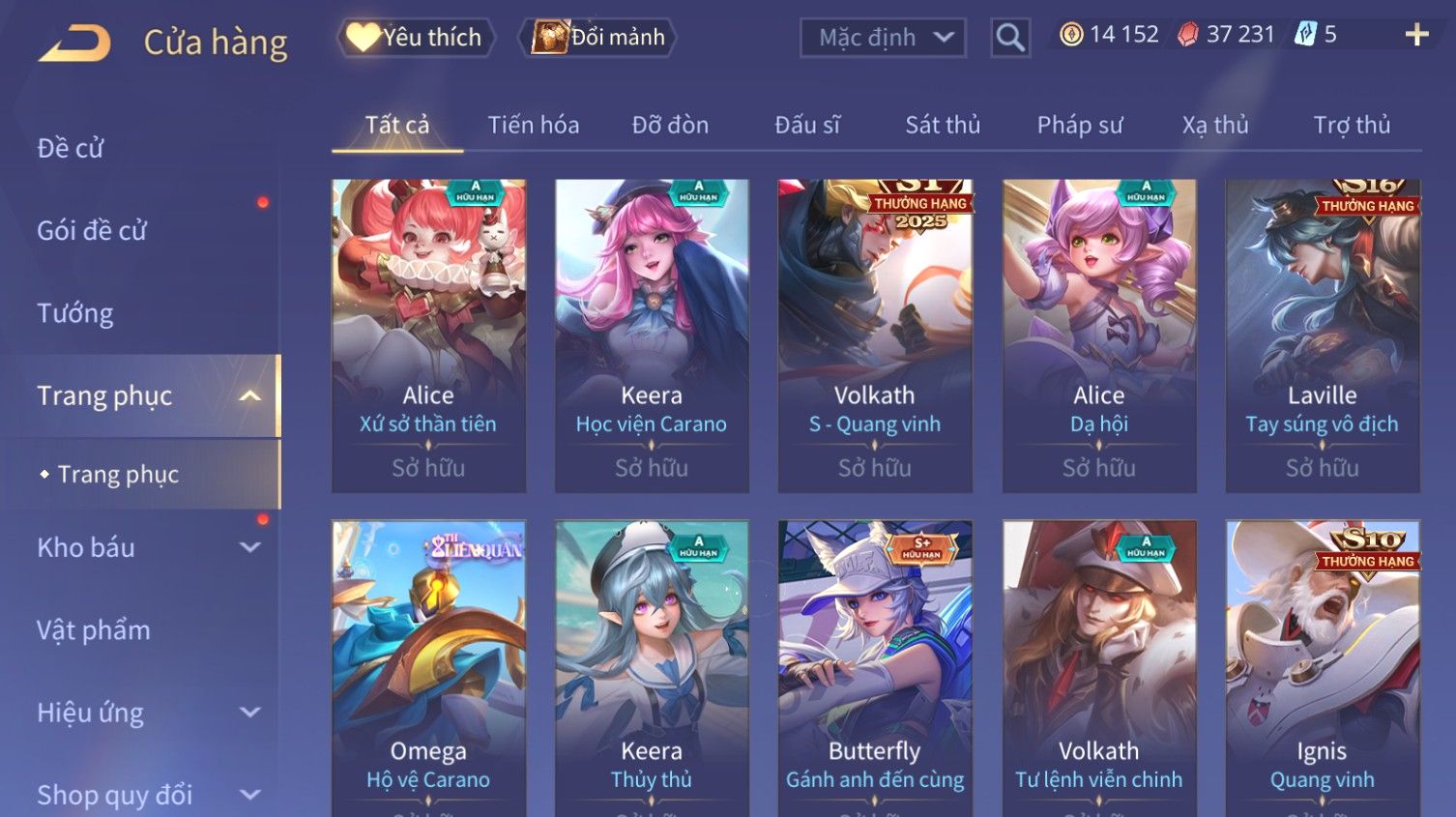Click the back arrow icon
This screenshot has height=817, width=1456.
click(74, 44)
